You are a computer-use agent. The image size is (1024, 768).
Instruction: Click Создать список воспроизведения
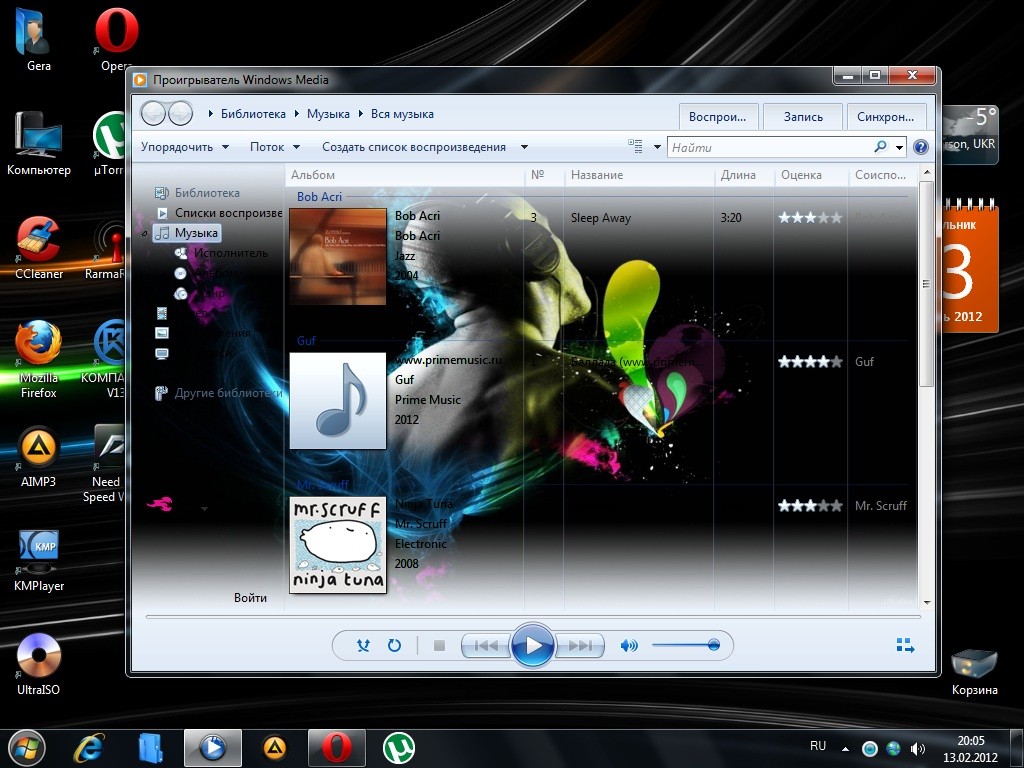414,147
